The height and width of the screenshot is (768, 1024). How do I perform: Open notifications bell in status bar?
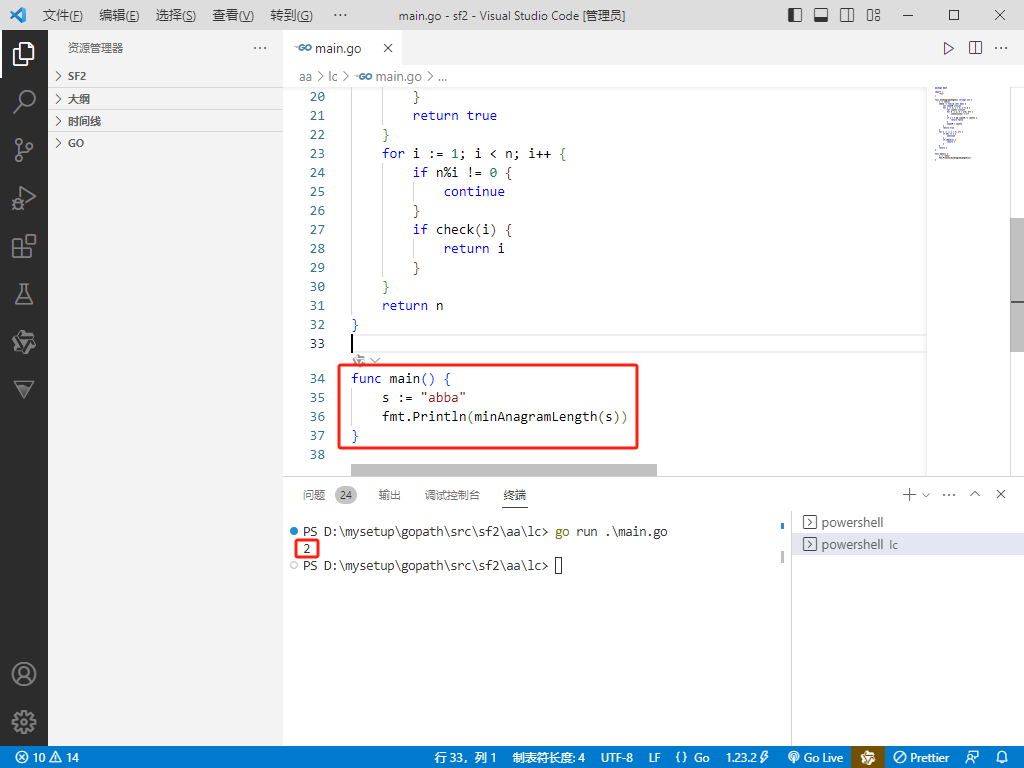(1002, 758)
